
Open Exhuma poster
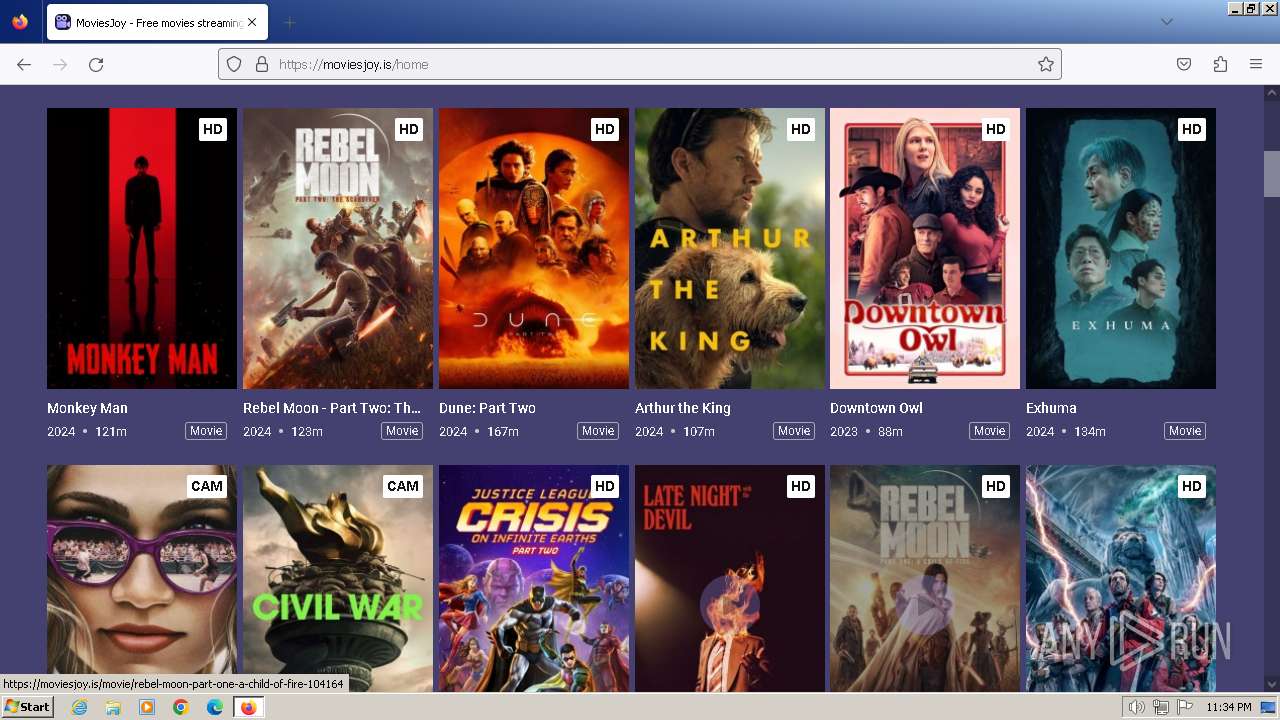1121,248
